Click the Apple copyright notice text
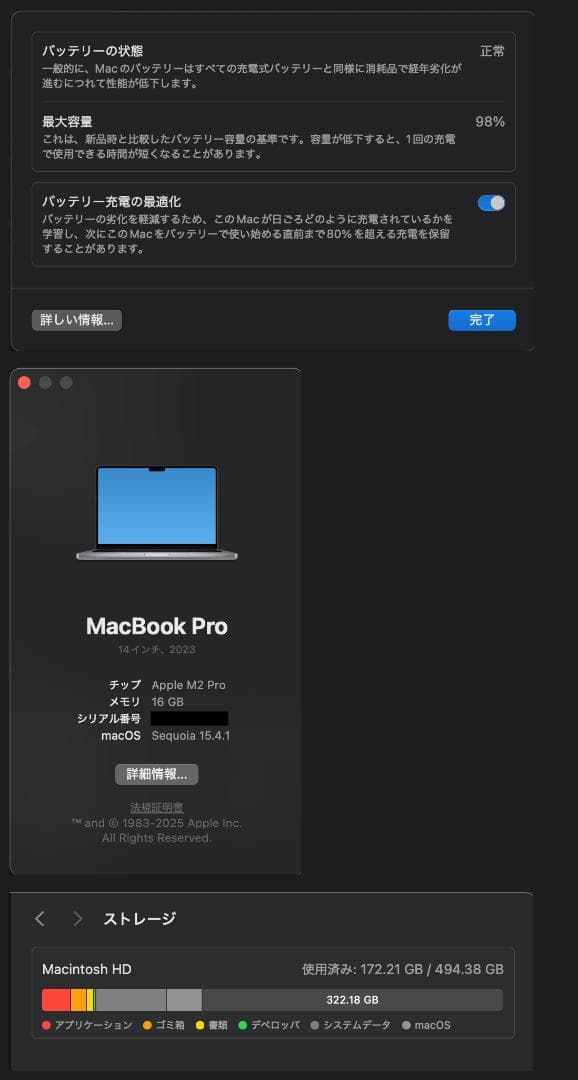 click(x=156, y=831)
